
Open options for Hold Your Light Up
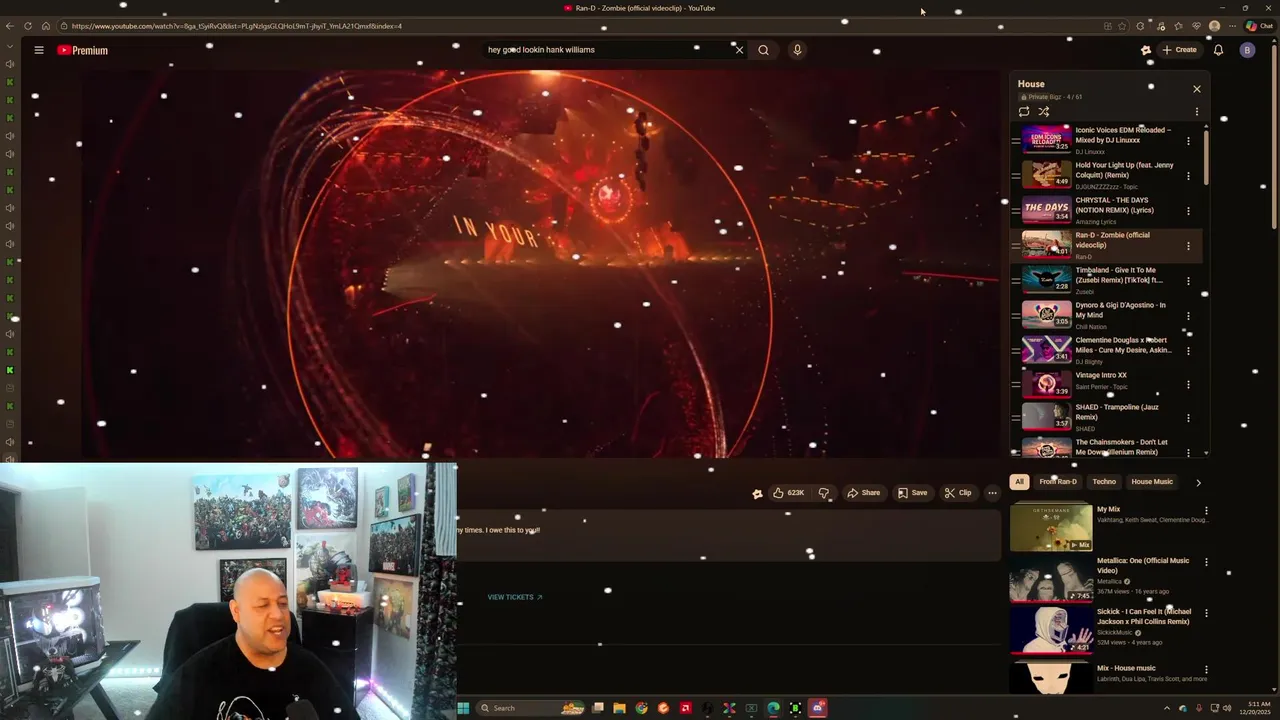click(x=1188, y=176)
